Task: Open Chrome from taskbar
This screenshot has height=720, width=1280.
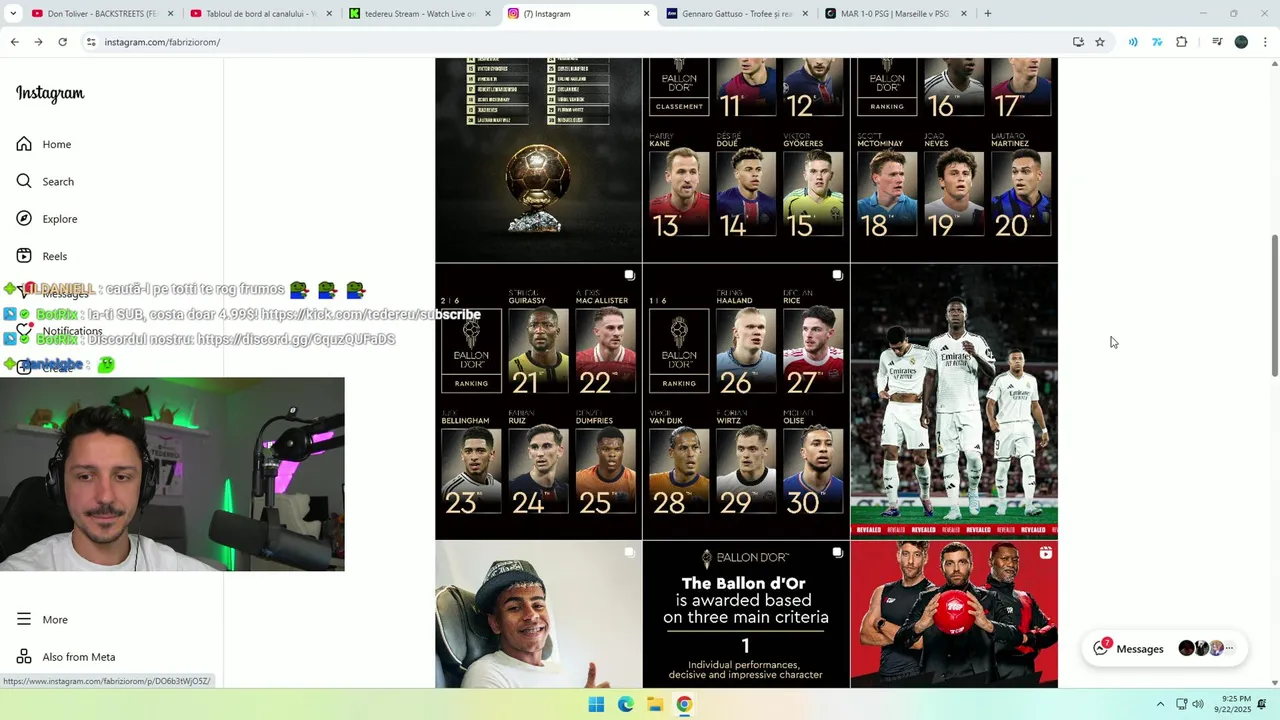Action: click(684, 704)
